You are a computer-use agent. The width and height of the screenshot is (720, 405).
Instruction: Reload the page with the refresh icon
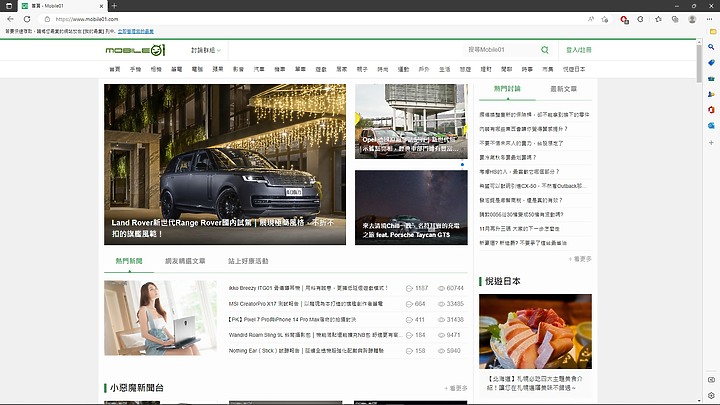click(27, 19)
